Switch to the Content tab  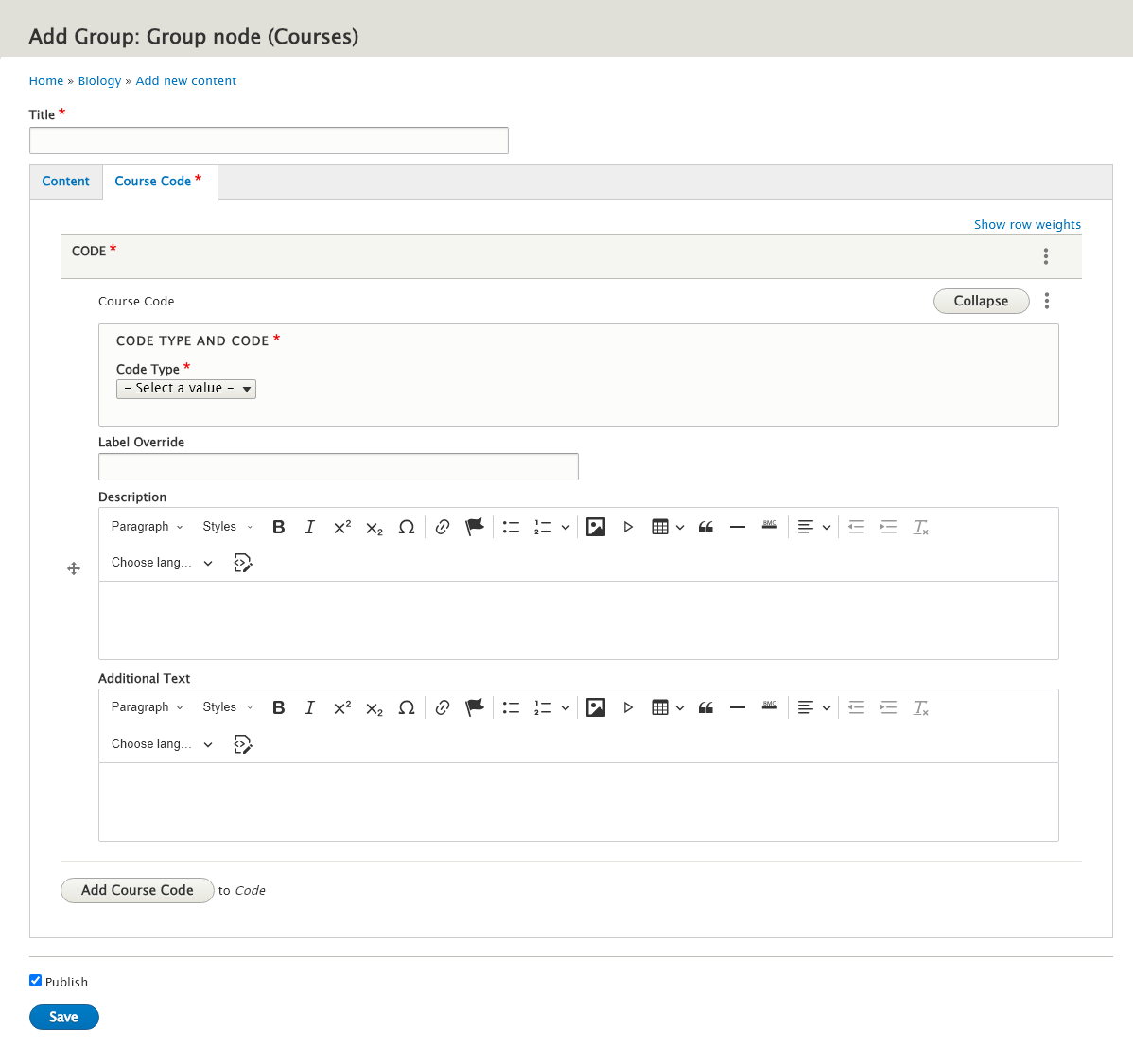(x=66, y=182)
